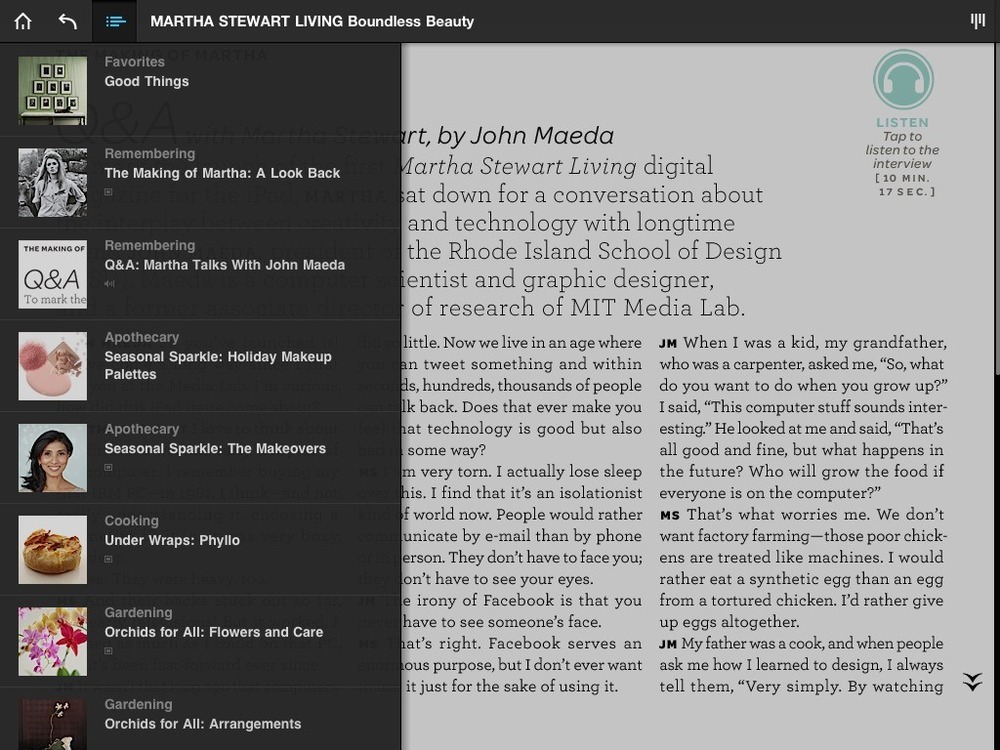Click the MARTHA STEWART LIVING Boundless Beauty title
The image size is (1000, 750).
click(x=312, y=21)
